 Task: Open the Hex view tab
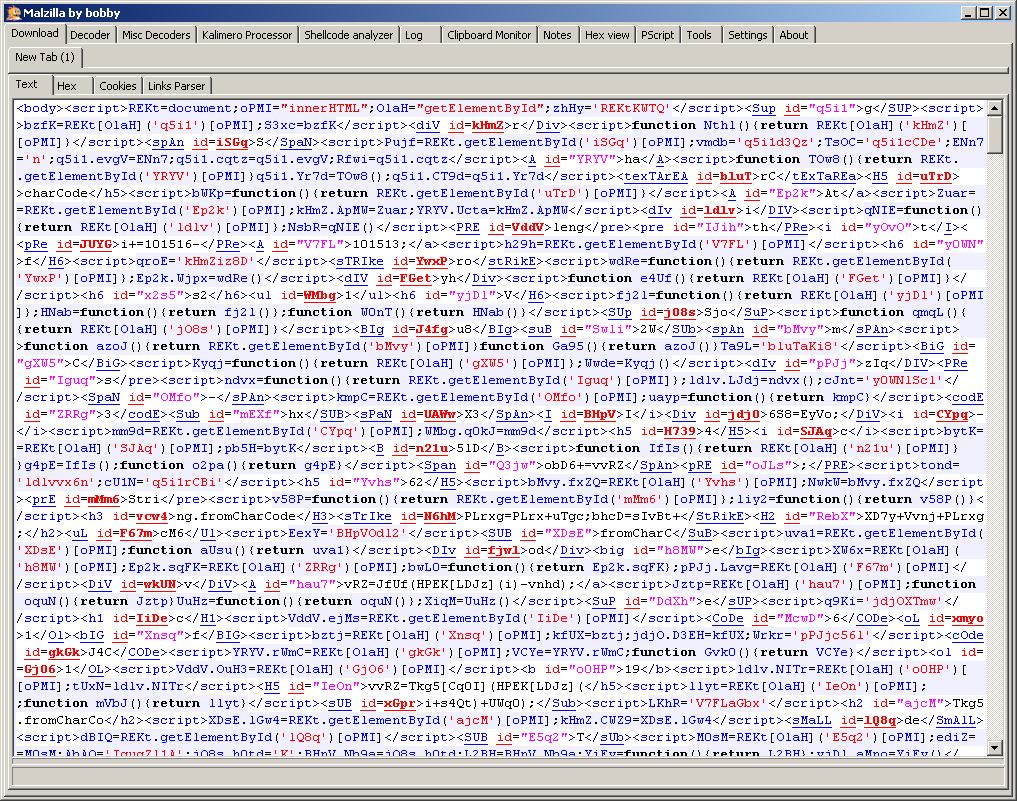click(x=607, y=35)
